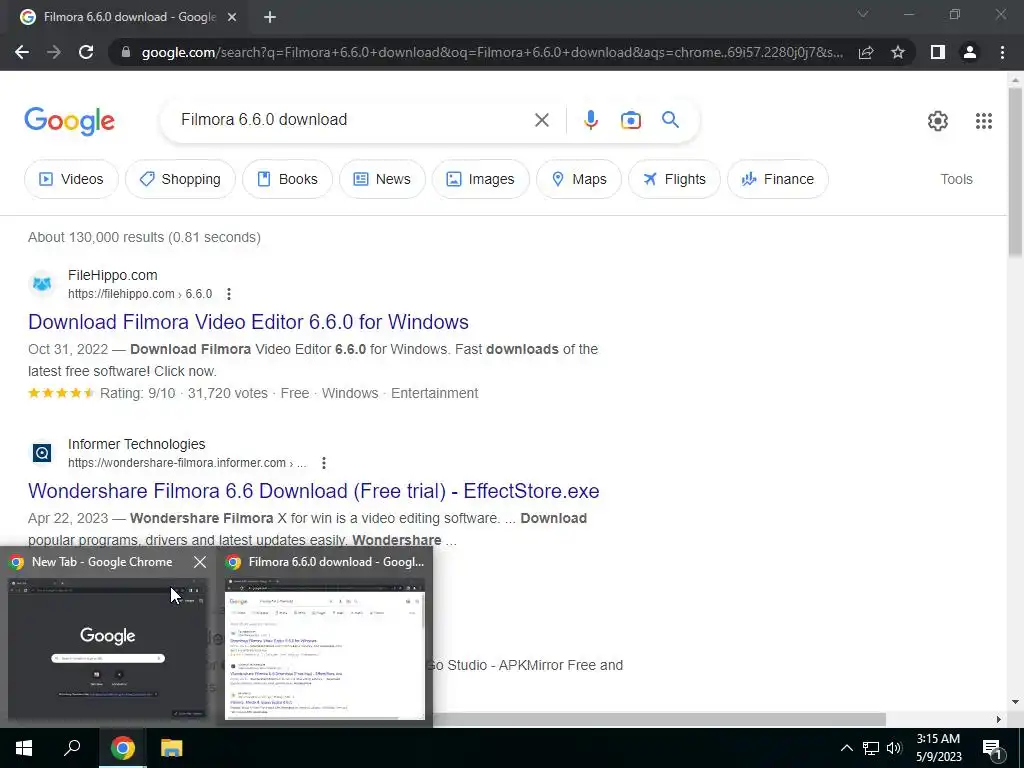Open the FileHippo.com site link
This screenshot has width=1024, height=768.
pos(112,275)
